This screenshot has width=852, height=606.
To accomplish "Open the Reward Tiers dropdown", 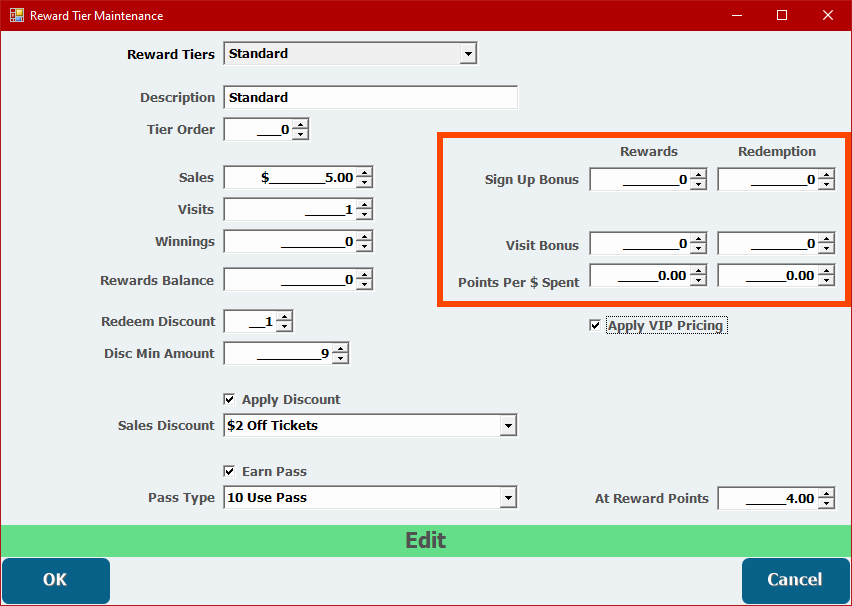I will click(468, 54).
